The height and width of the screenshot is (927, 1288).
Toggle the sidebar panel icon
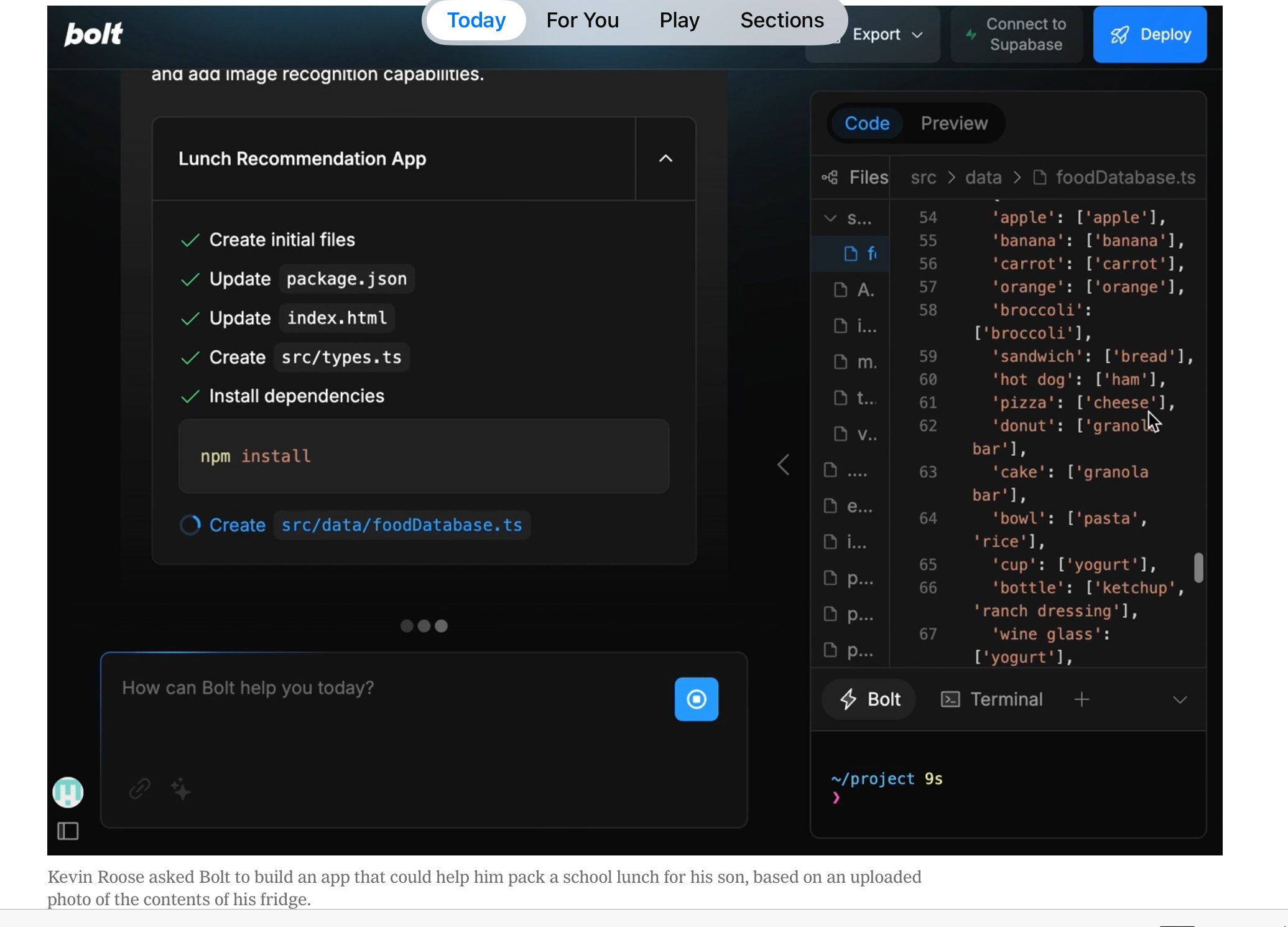[68, 831]
